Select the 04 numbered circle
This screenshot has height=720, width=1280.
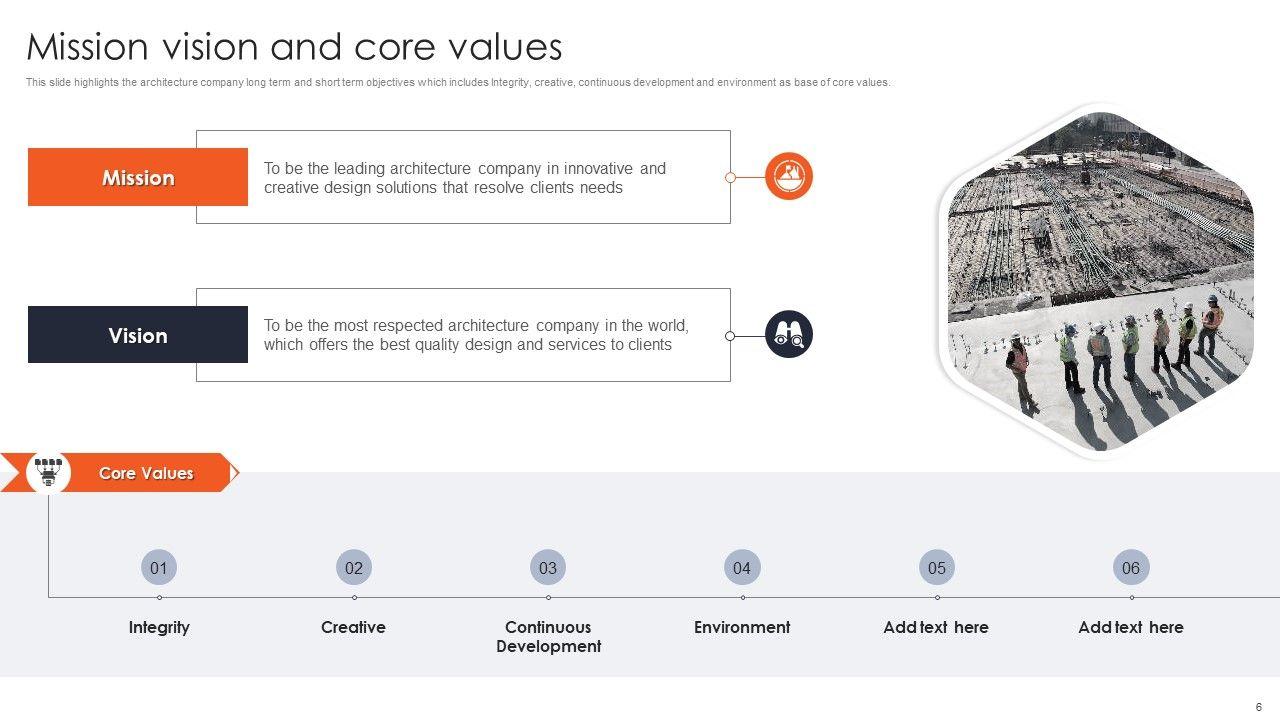pyautogui.click(x=742, y=568)
